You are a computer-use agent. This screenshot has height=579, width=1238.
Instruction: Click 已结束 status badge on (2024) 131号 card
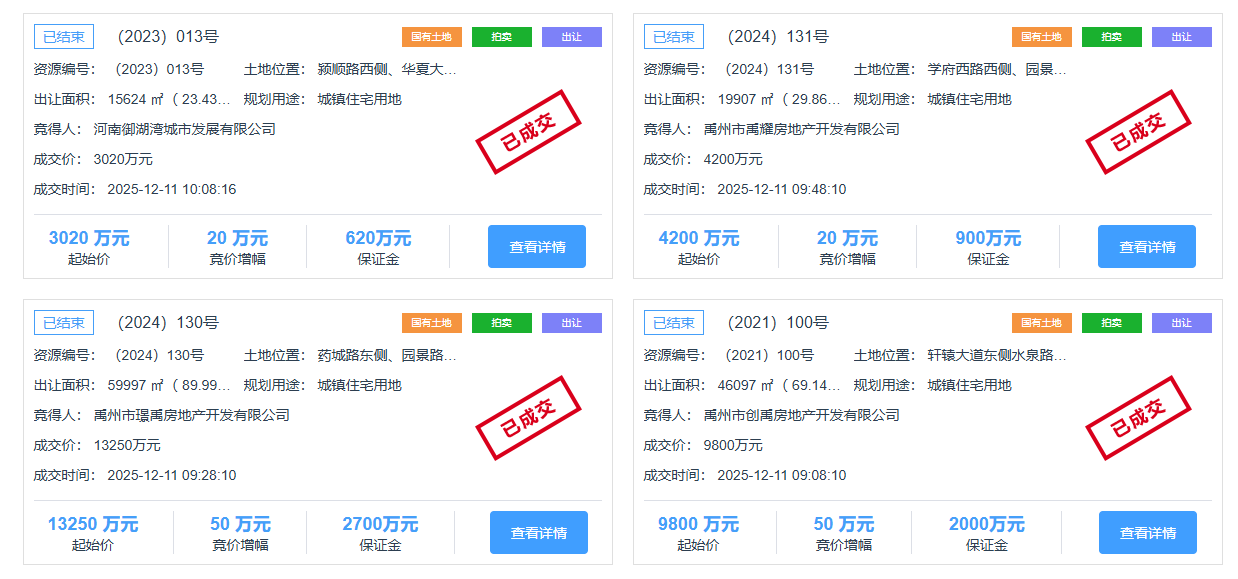(673, 37)
